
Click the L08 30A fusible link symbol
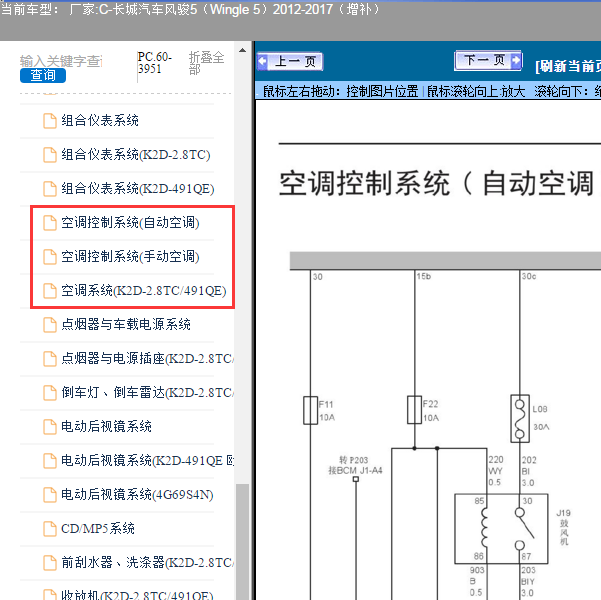click(520, 418)
